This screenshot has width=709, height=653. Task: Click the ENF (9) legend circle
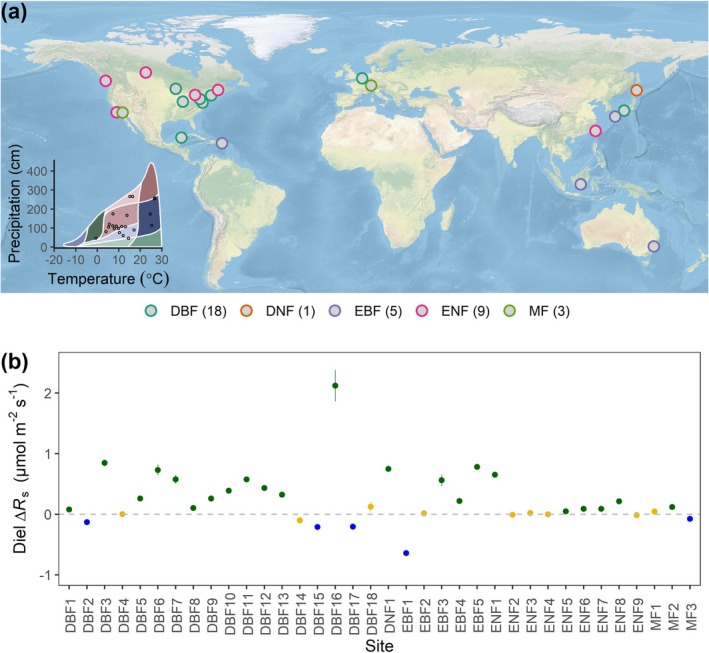[x=422, y=311]
